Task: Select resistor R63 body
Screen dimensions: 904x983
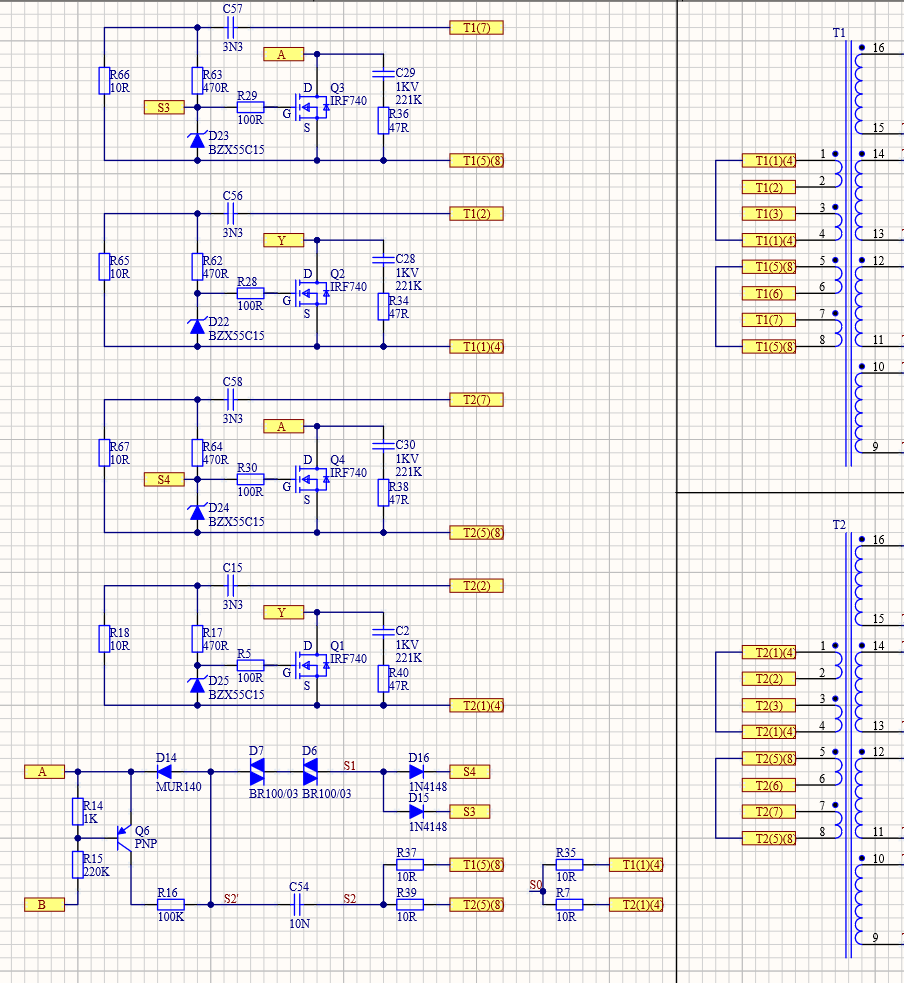Action: tap(197, 81)
